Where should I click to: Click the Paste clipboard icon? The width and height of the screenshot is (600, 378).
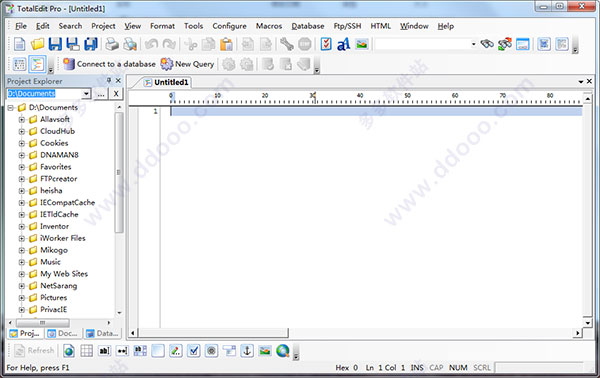click(x=226, y=44)
